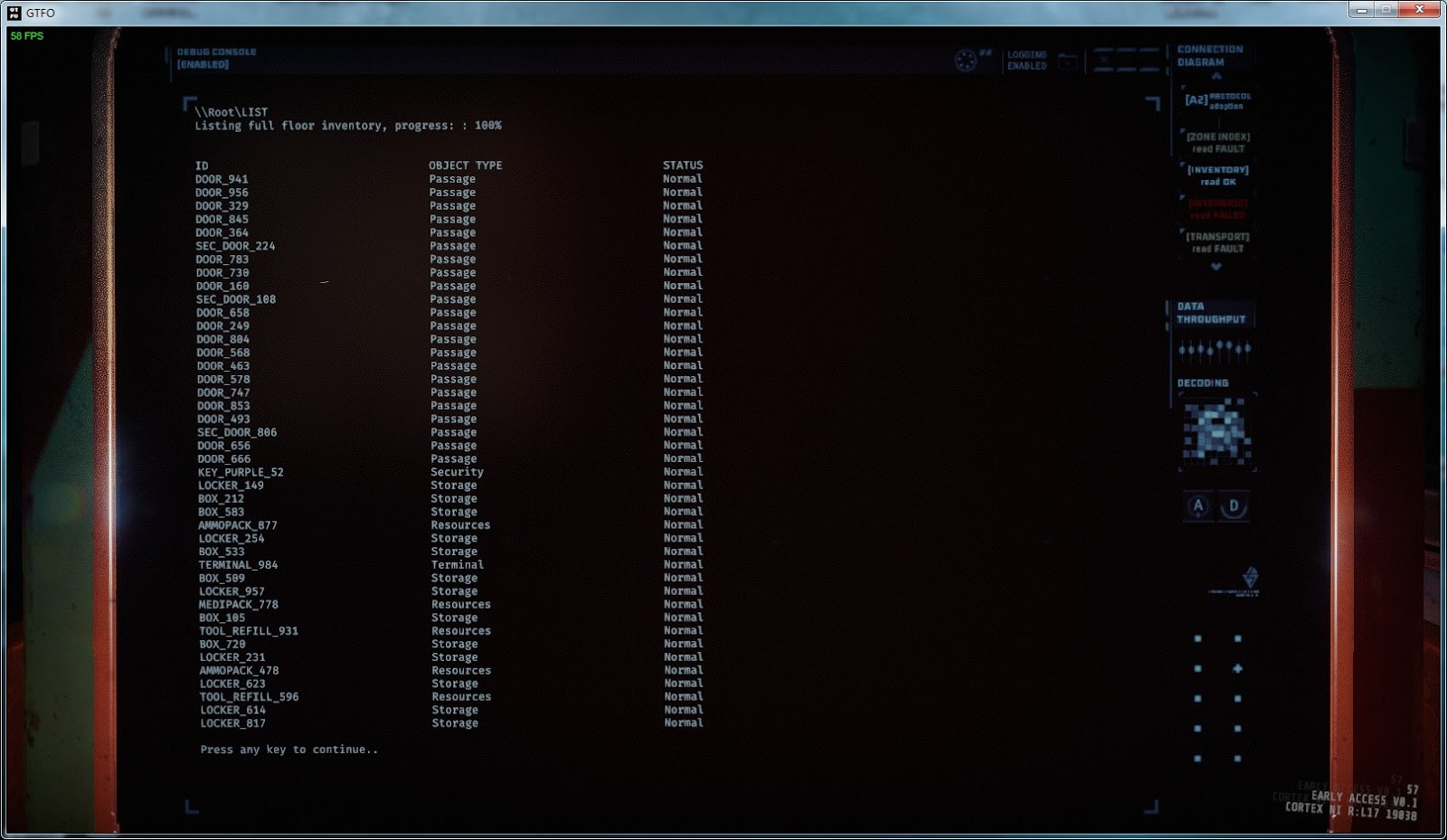
Task: Click the Logging Enabled label
Action: tap(1026, 61)
